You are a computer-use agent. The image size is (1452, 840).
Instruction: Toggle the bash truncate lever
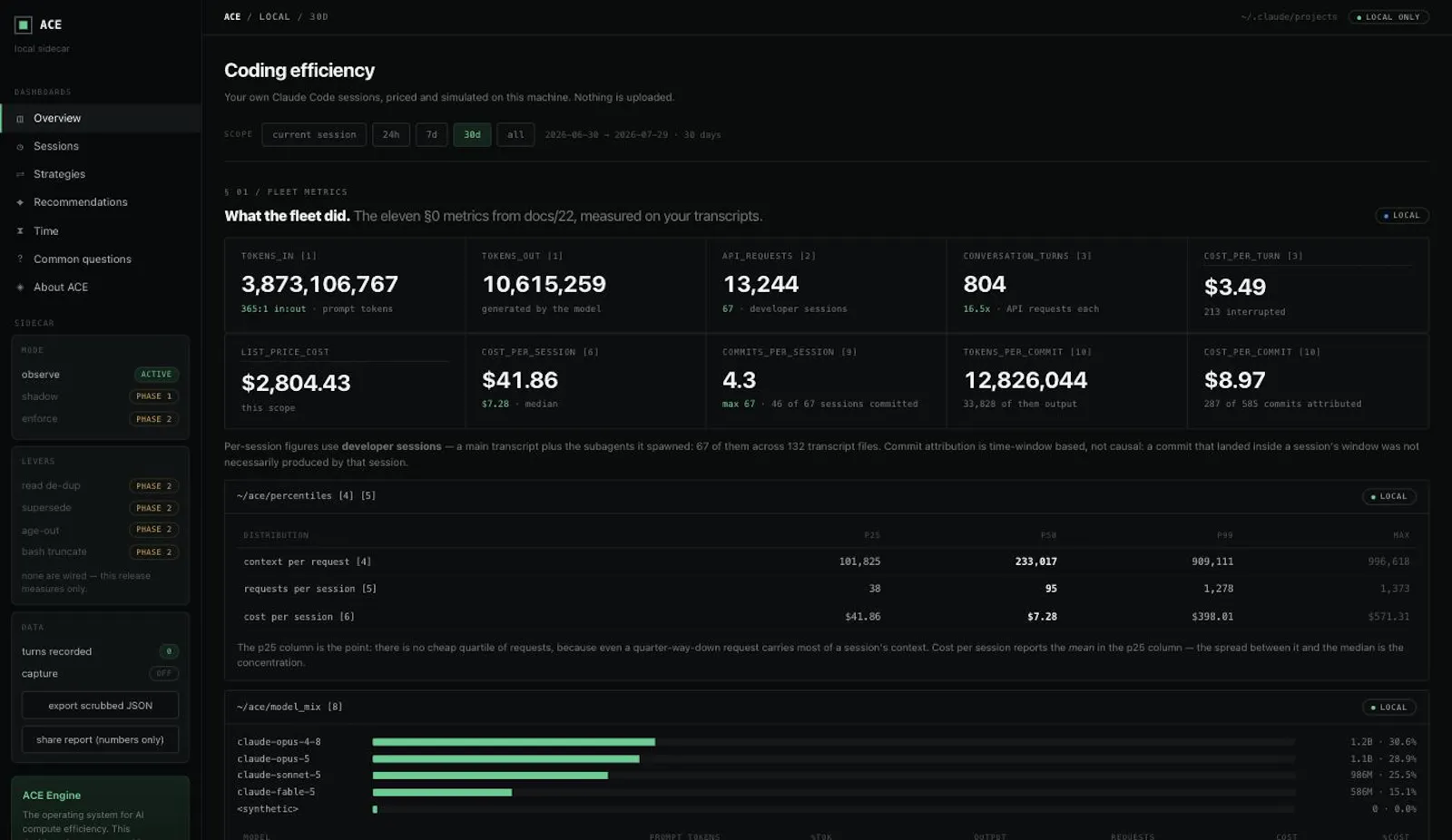(100, 552)
